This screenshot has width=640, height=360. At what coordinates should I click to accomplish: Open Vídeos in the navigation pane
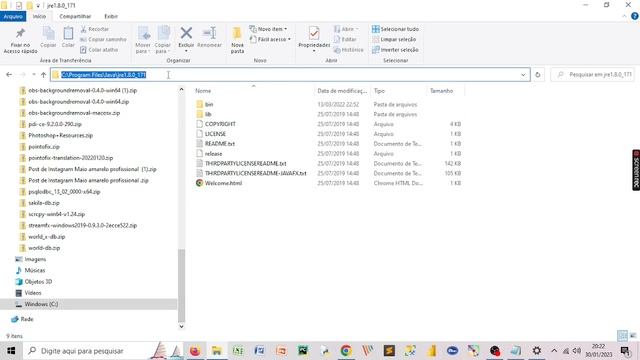click(33, 293)
